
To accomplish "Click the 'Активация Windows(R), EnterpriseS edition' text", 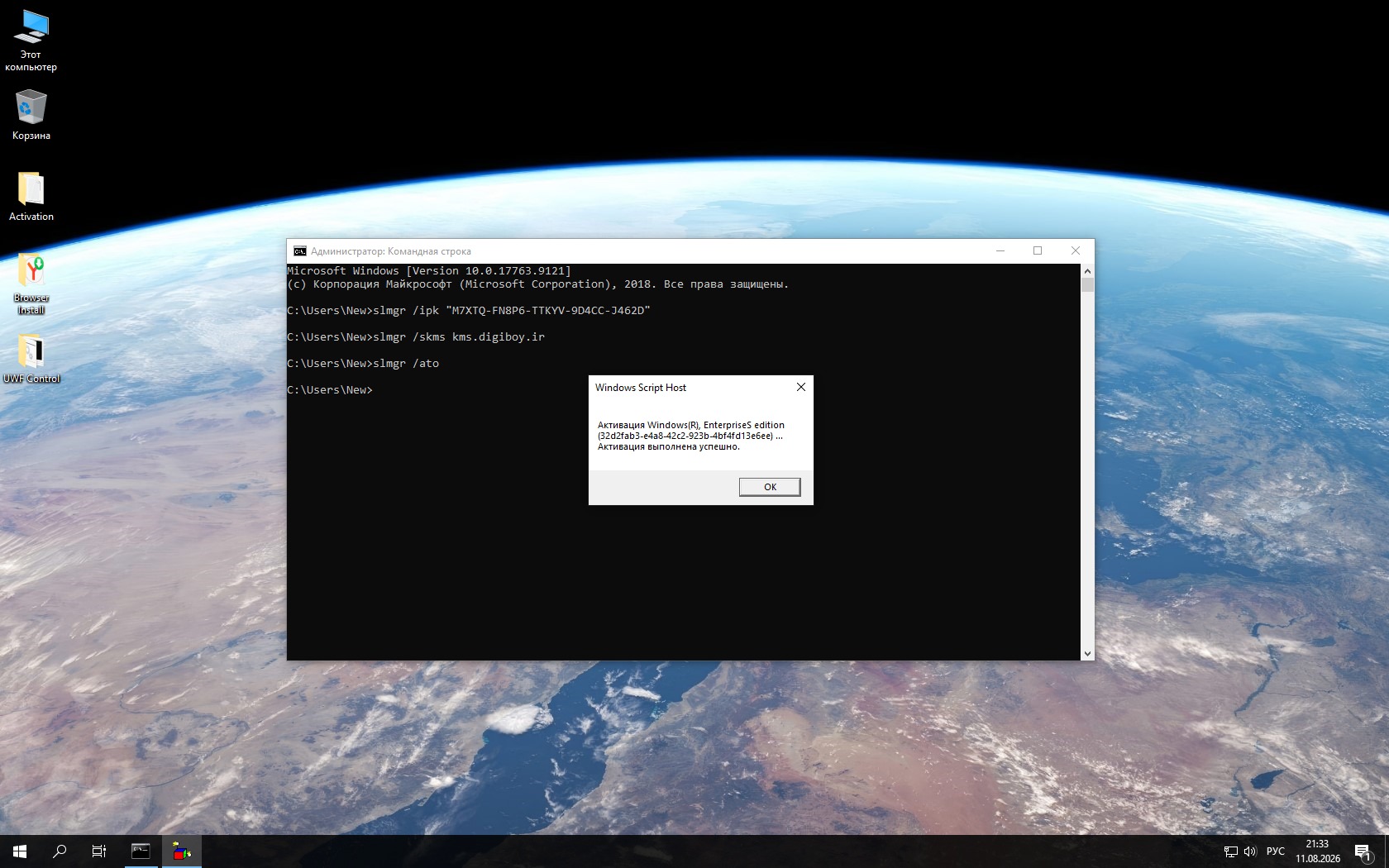I will click(691, 425).
